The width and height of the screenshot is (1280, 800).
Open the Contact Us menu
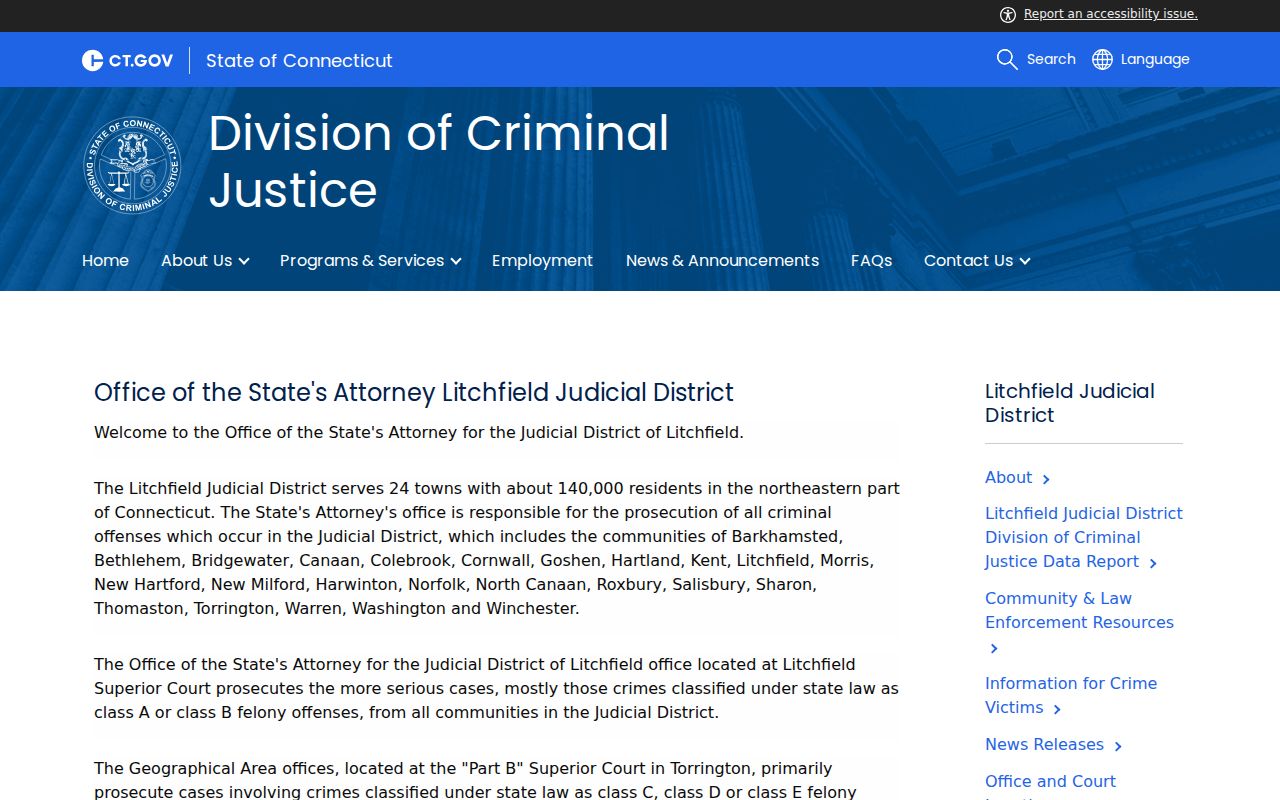(x=968, y=260)
